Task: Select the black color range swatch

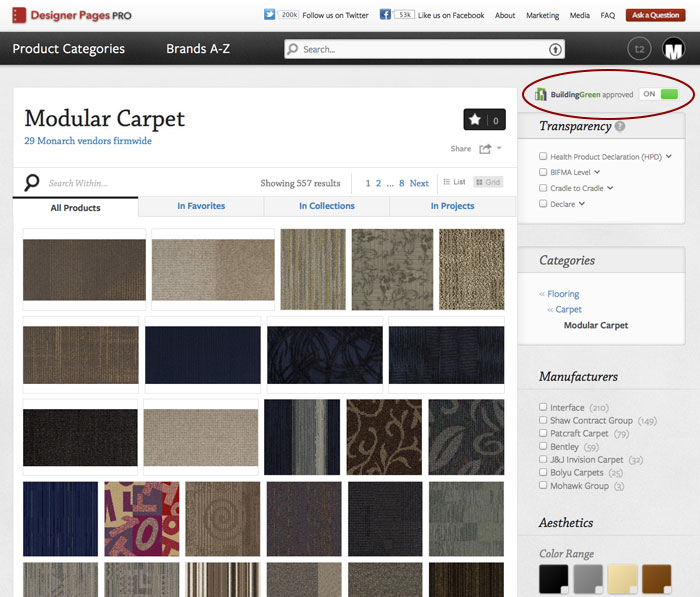Action: pos(554,579)
